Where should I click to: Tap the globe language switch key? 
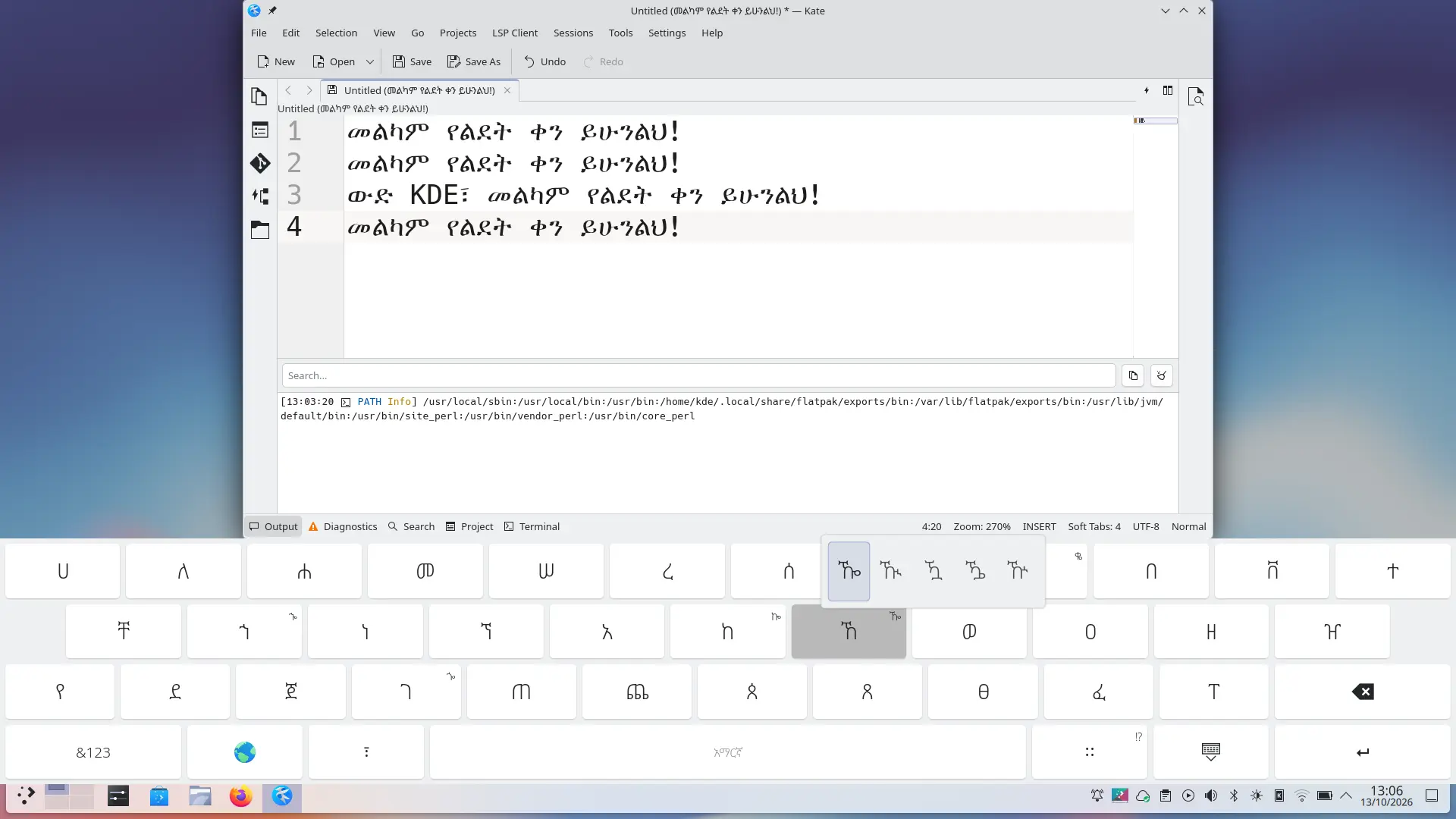[245, 752]
